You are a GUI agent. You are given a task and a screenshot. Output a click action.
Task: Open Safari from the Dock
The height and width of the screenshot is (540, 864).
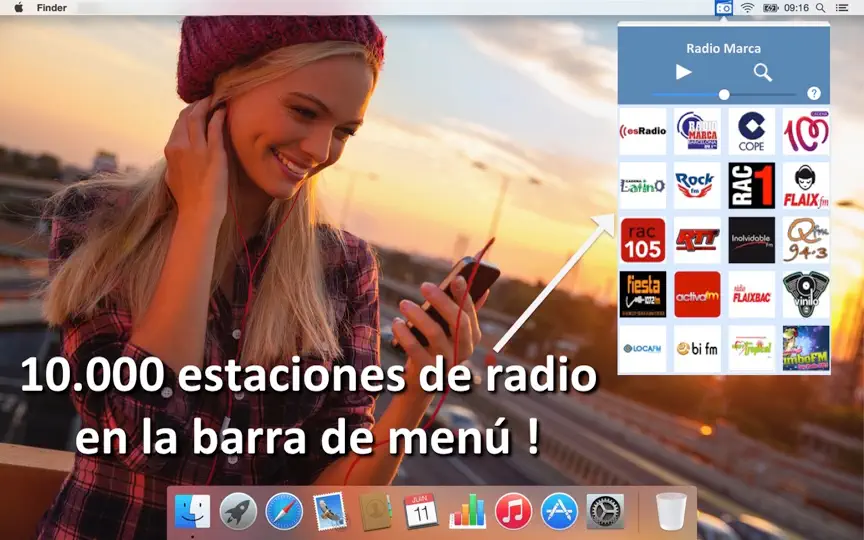point(284,511)
